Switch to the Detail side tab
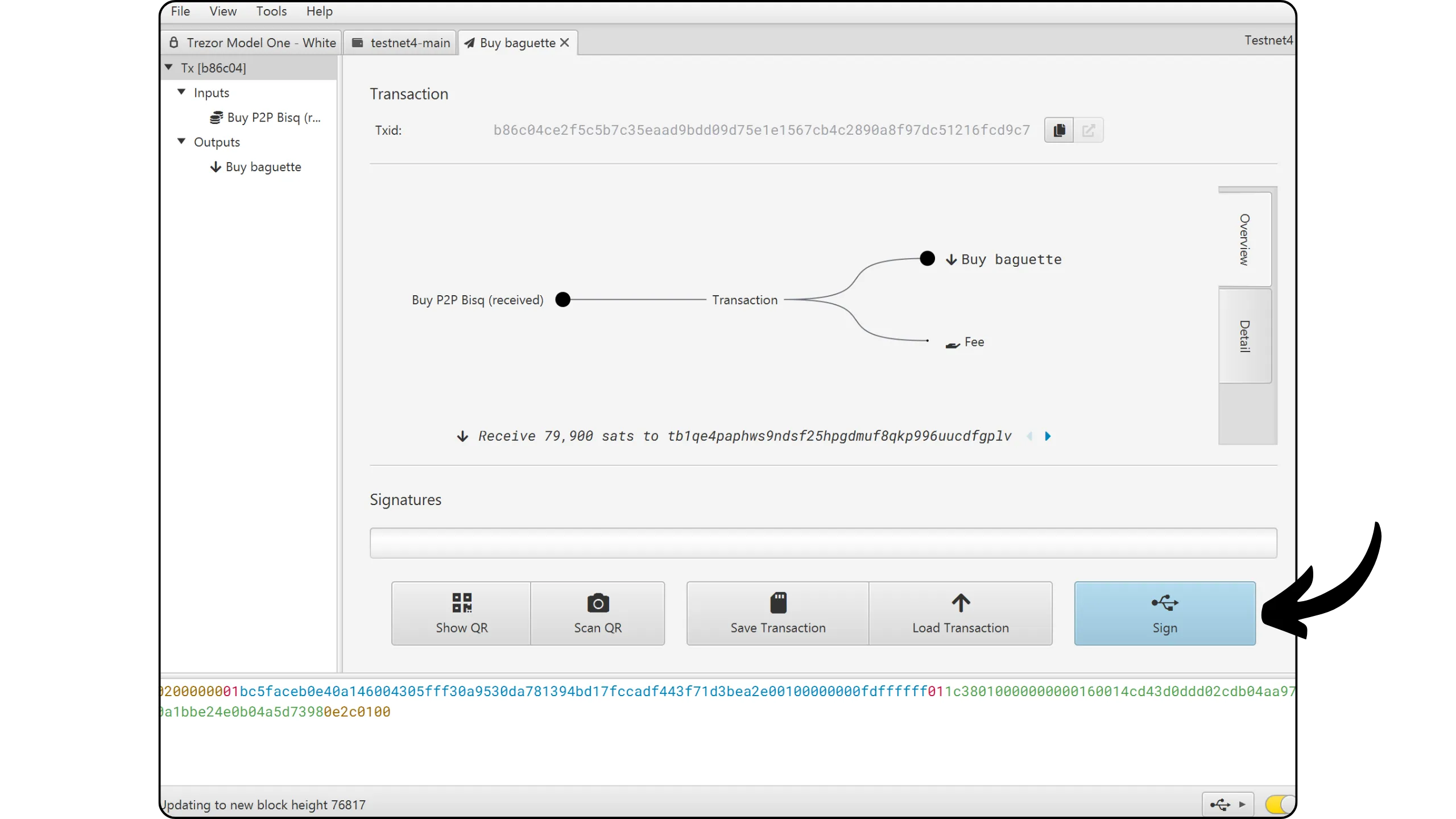Screen dimensions: 1456x819 tap(1244, 336)
